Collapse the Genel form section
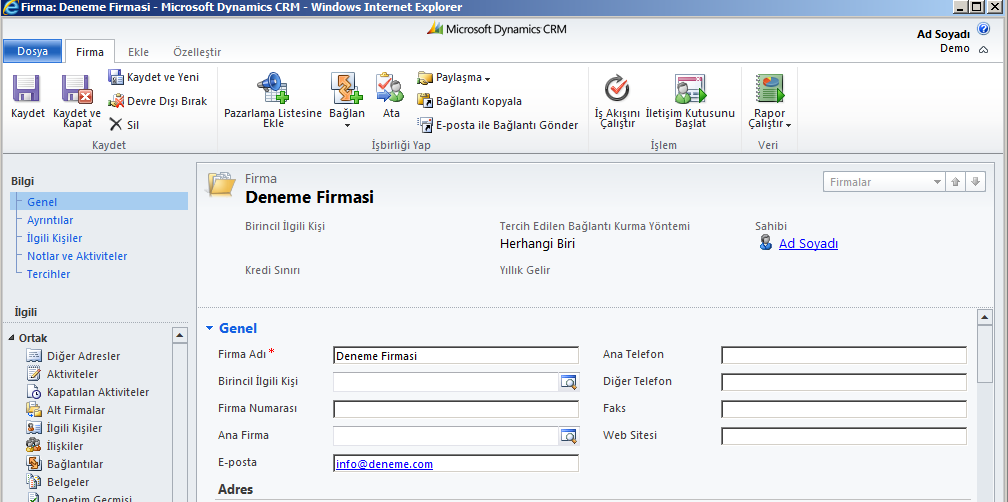 click(x=209, y=328)
